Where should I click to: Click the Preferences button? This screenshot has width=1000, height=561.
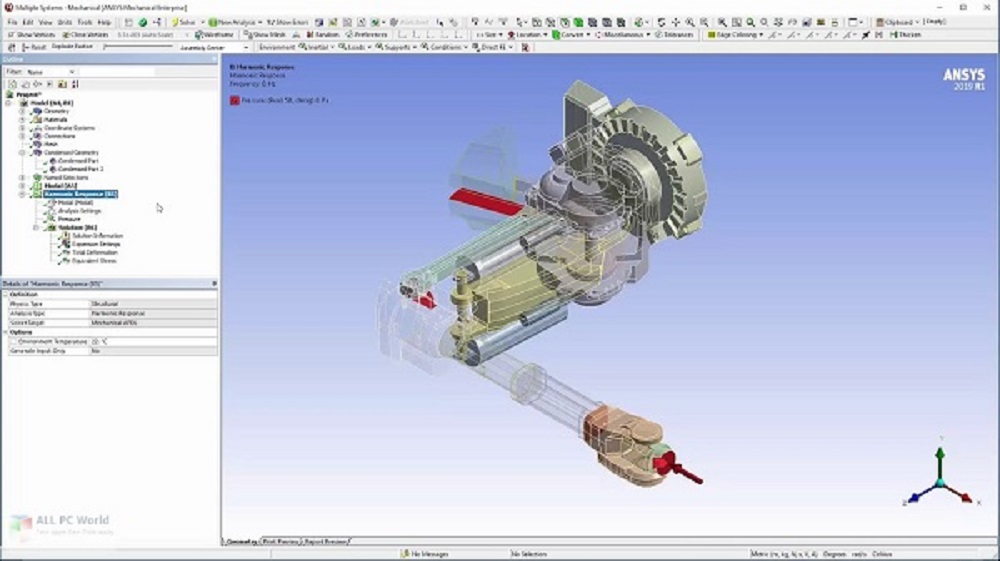point(367,34)
